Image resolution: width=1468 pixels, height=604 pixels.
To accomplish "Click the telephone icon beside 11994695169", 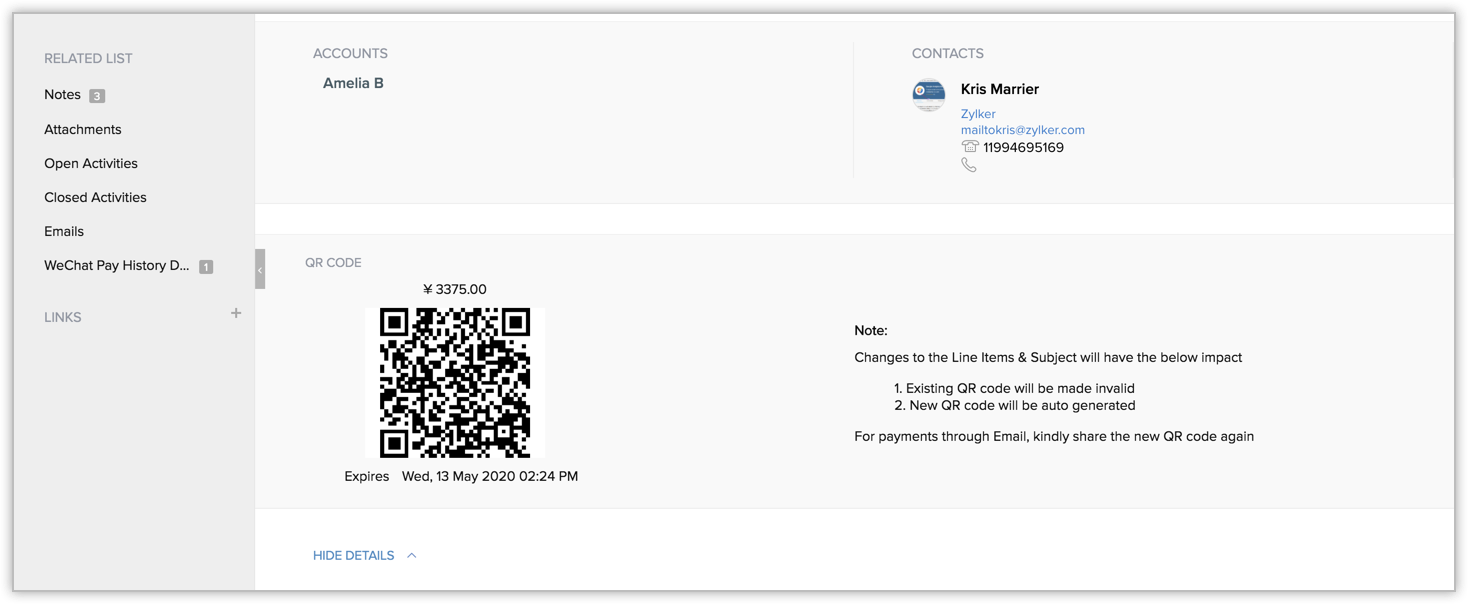I will (969, 147).
